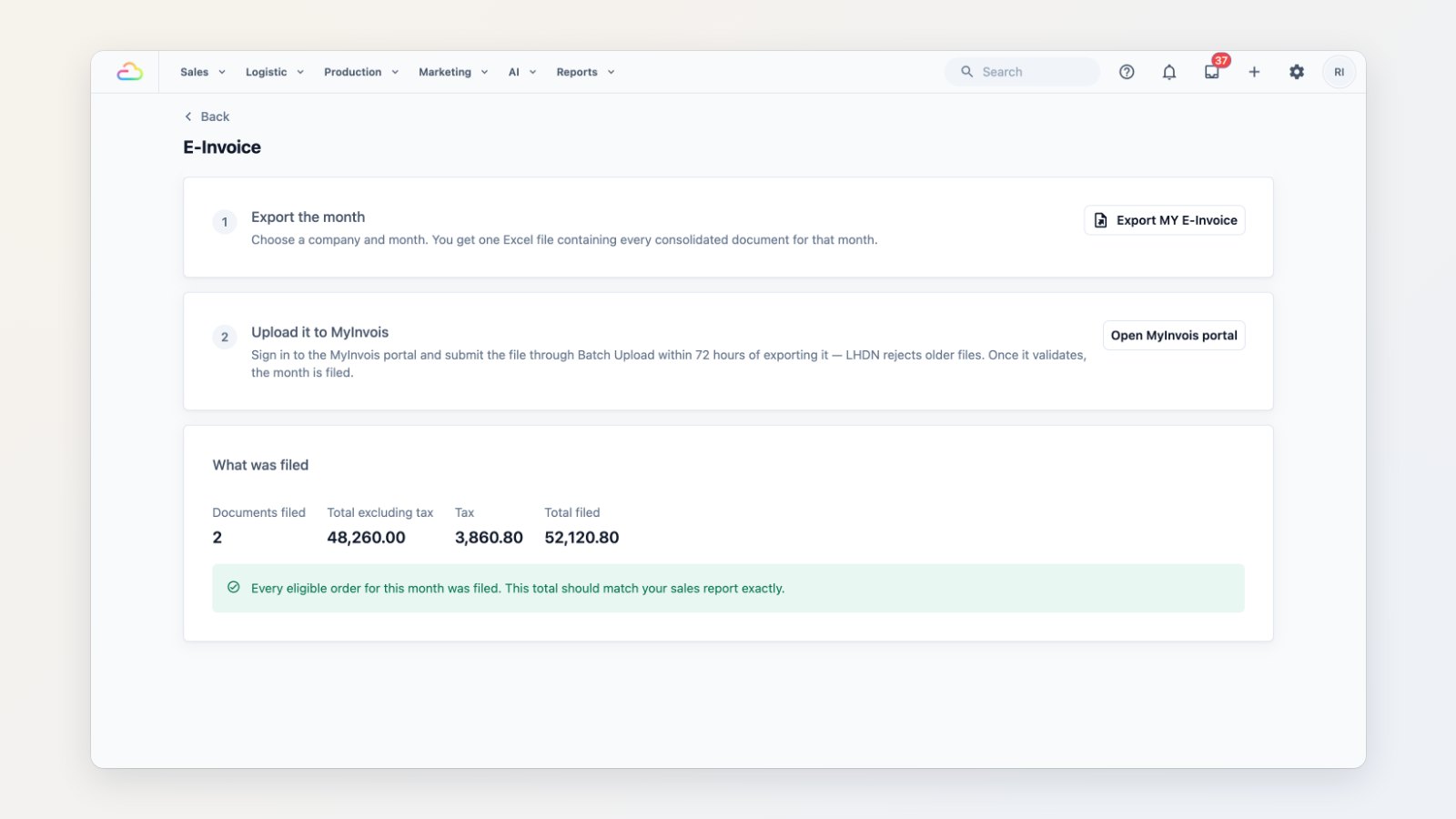This screenshot has width=1456, height=819.
Task: Focus the Search input field
Action: tap(1022, 72)
